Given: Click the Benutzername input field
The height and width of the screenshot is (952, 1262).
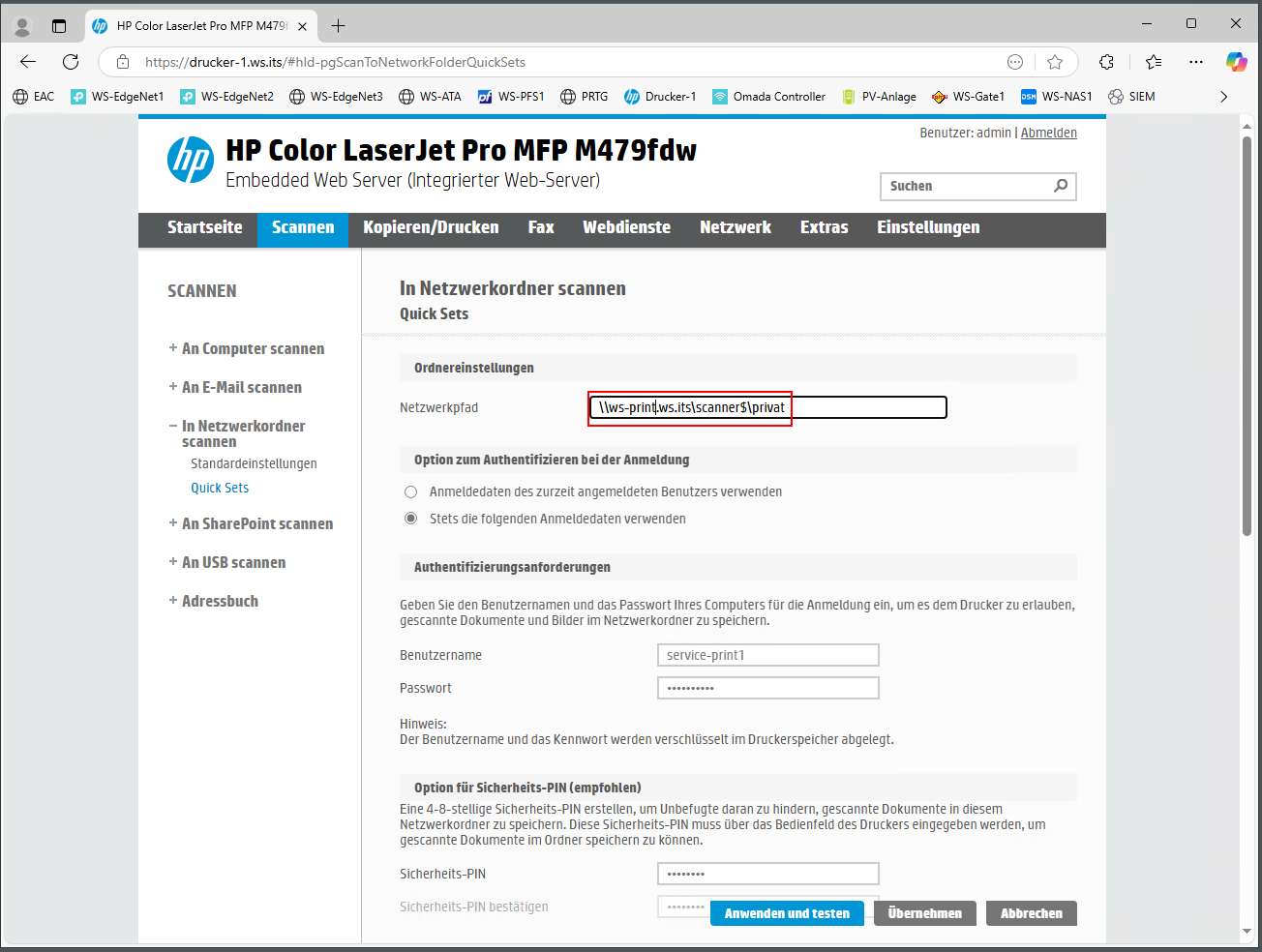Looking at the screenshot, I should [x=768, y=655].
